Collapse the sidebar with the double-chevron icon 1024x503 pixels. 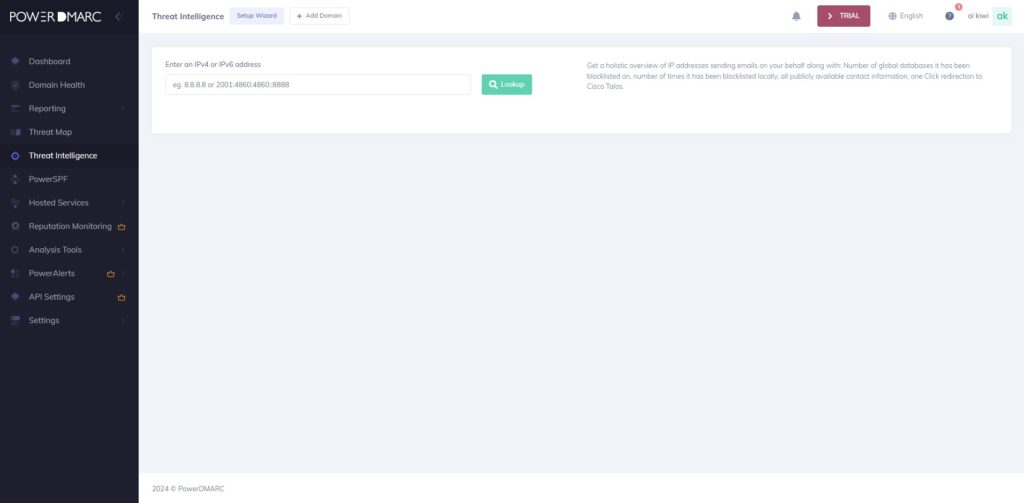pos(118,16)
